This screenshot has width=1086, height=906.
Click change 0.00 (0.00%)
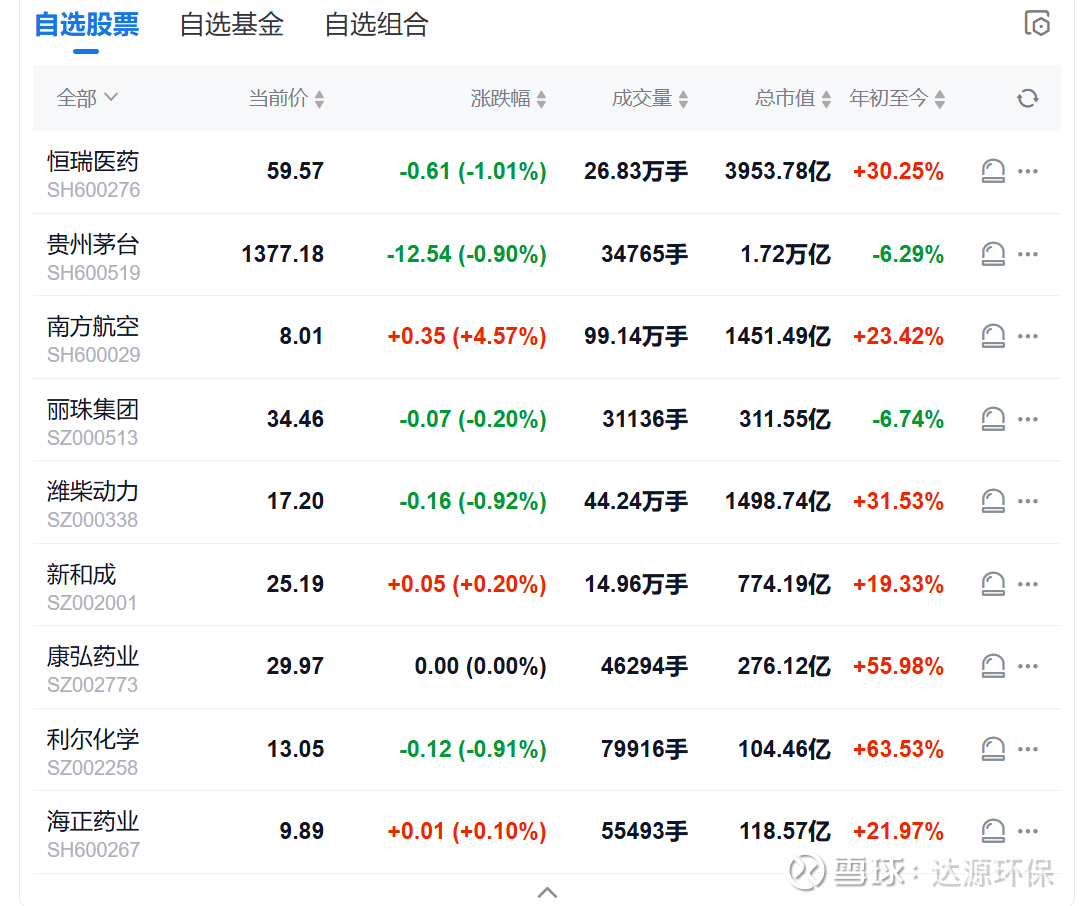click(x=480, y=666)
